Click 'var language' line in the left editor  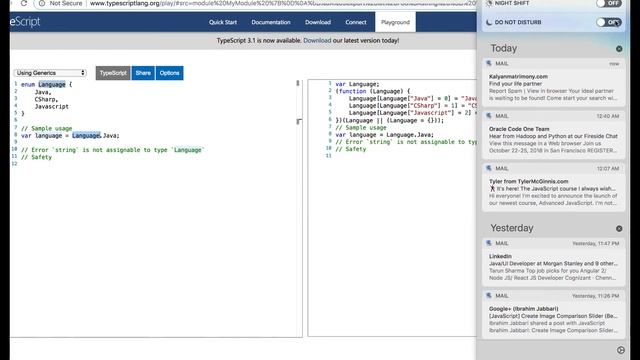(70, 136)
